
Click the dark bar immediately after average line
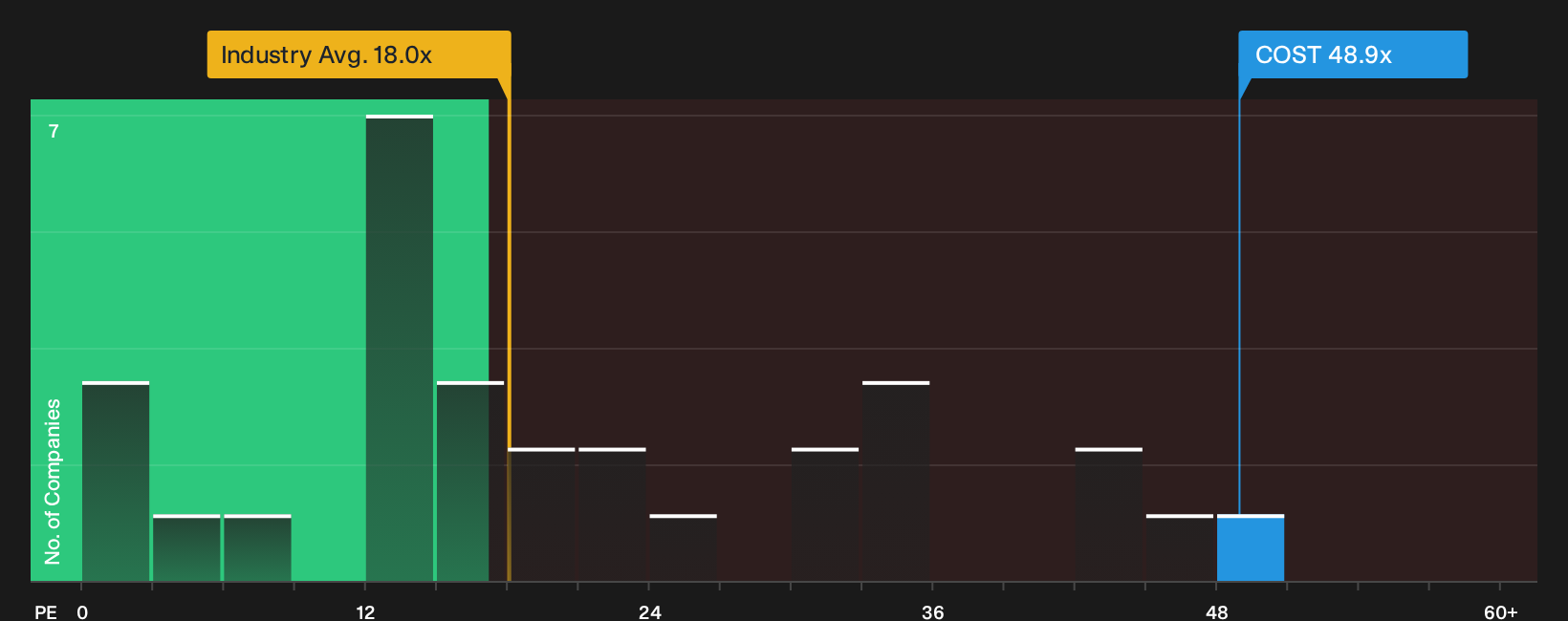[x=542, y=514]
